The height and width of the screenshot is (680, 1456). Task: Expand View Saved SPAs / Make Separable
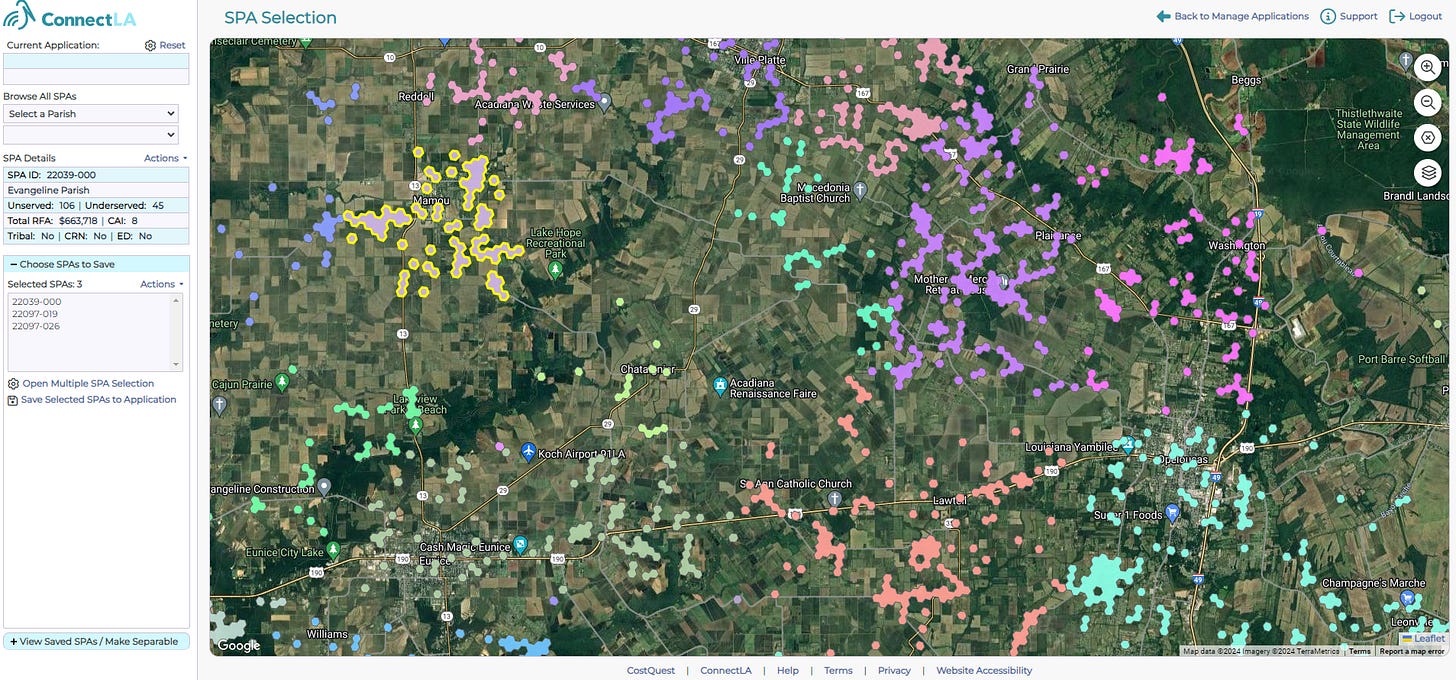tap(96, 641)
